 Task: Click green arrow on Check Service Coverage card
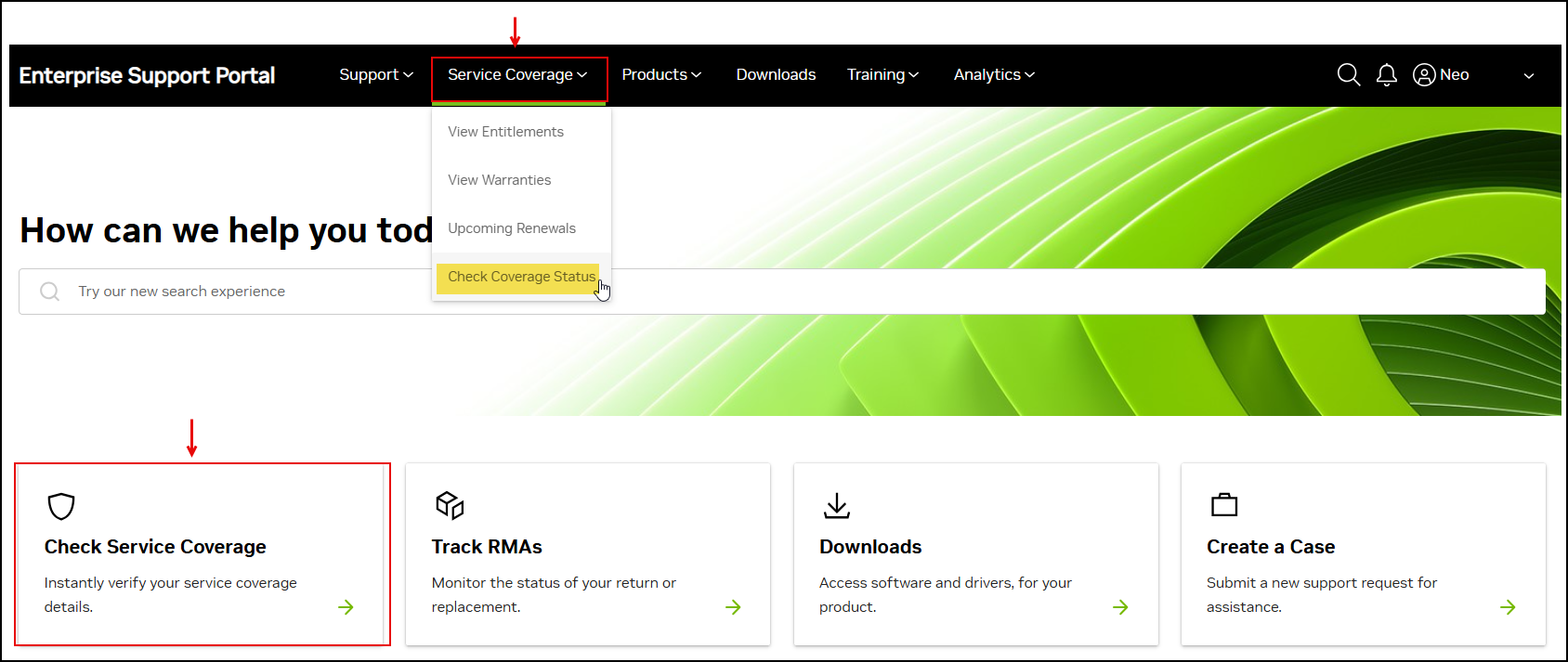coord(346,607)
